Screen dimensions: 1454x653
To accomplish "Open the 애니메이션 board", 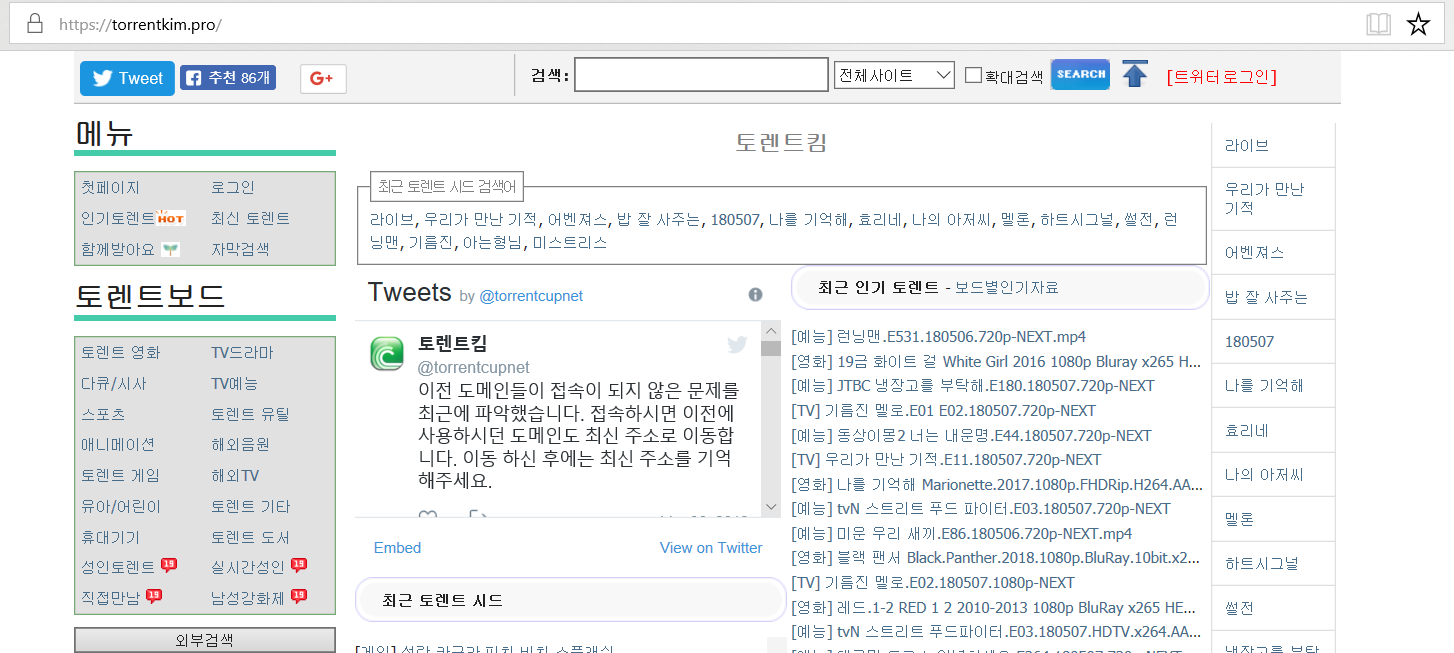I will pos(118,444).
